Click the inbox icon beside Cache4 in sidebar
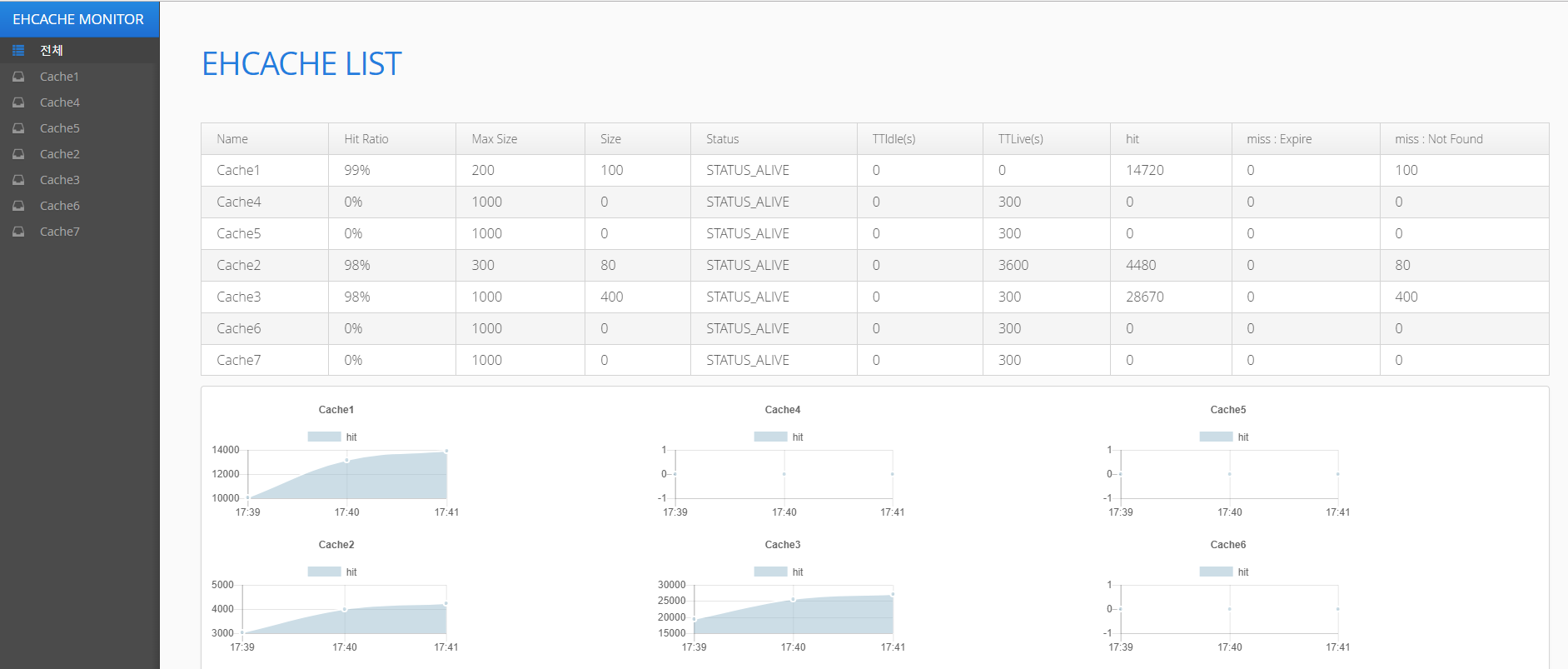 point(18,102)
